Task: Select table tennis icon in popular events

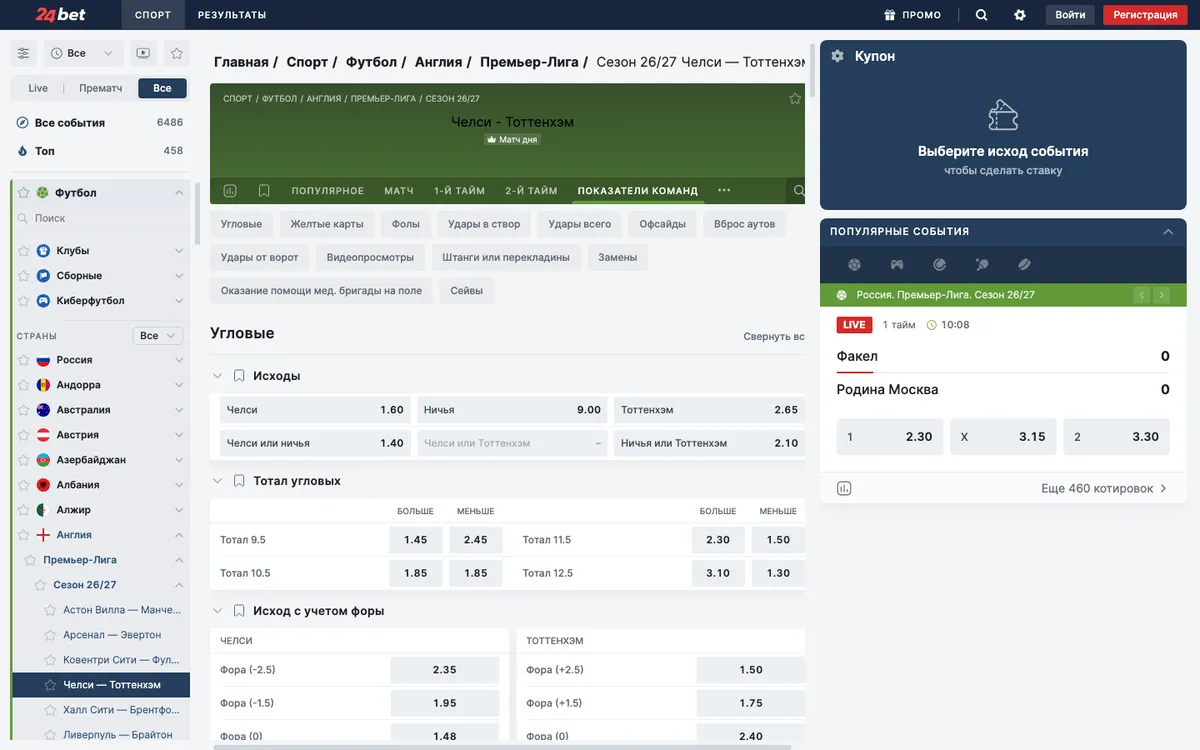Action: pos(982,265)
